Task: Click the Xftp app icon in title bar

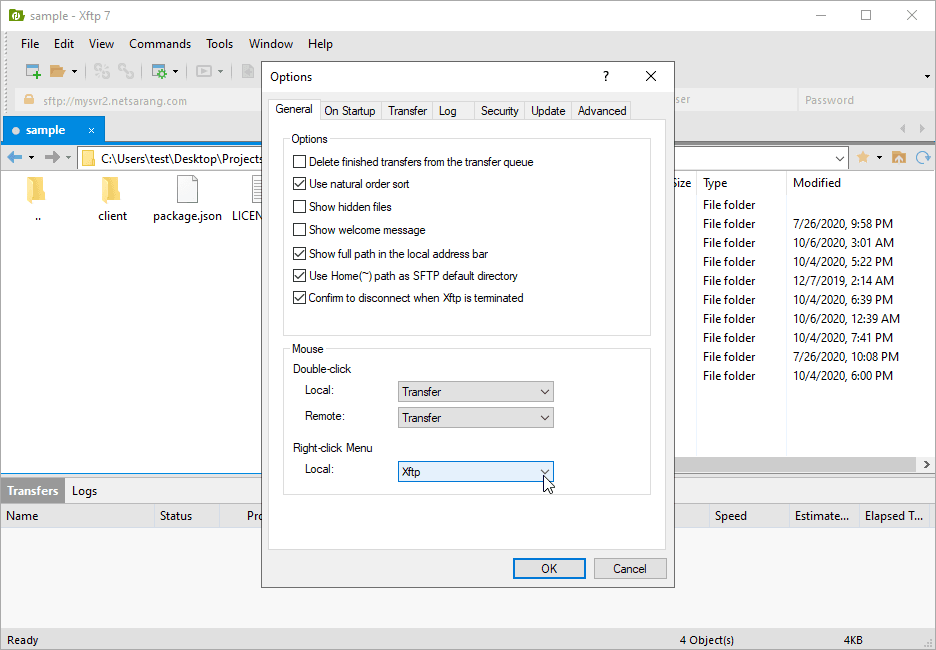Action: pos(16,16)
